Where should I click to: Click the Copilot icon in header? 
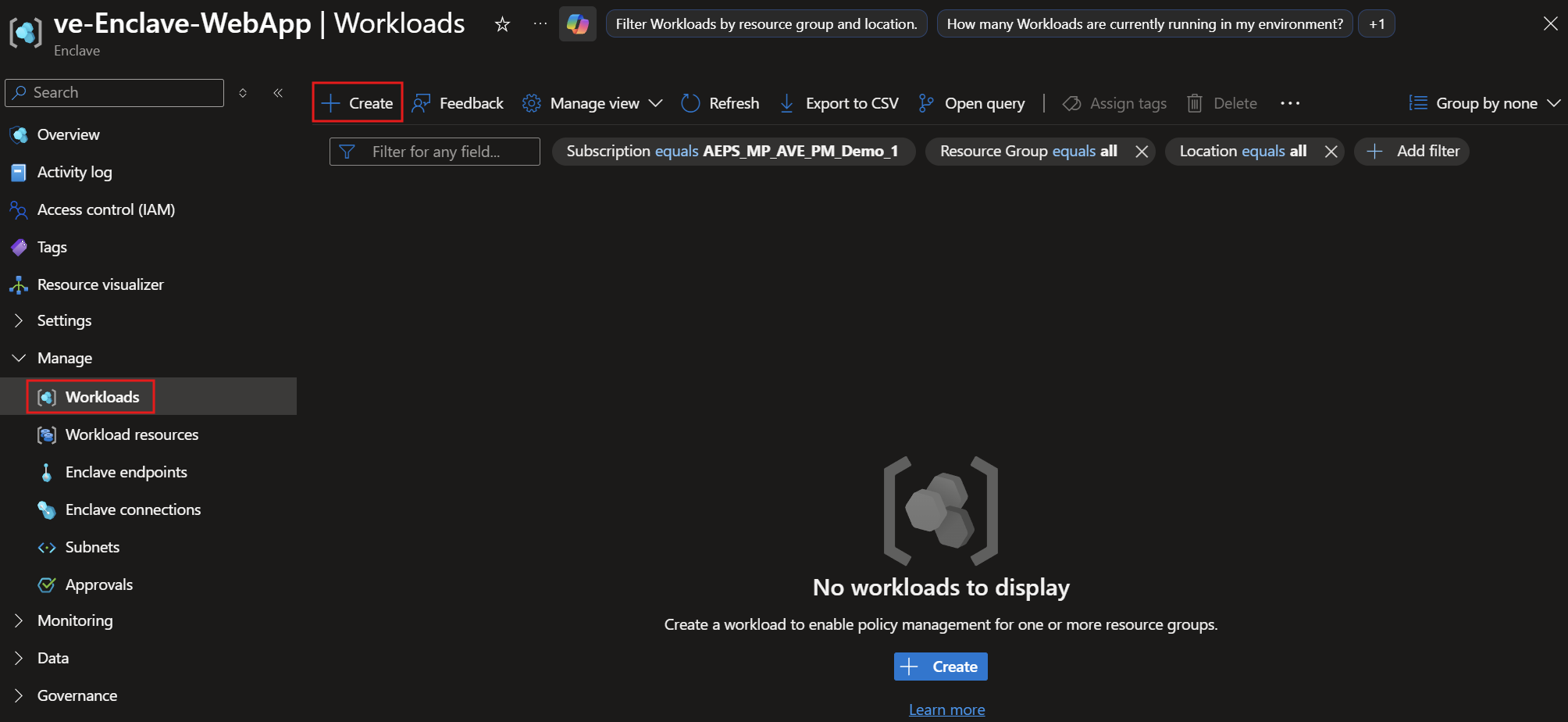point(578,24)
